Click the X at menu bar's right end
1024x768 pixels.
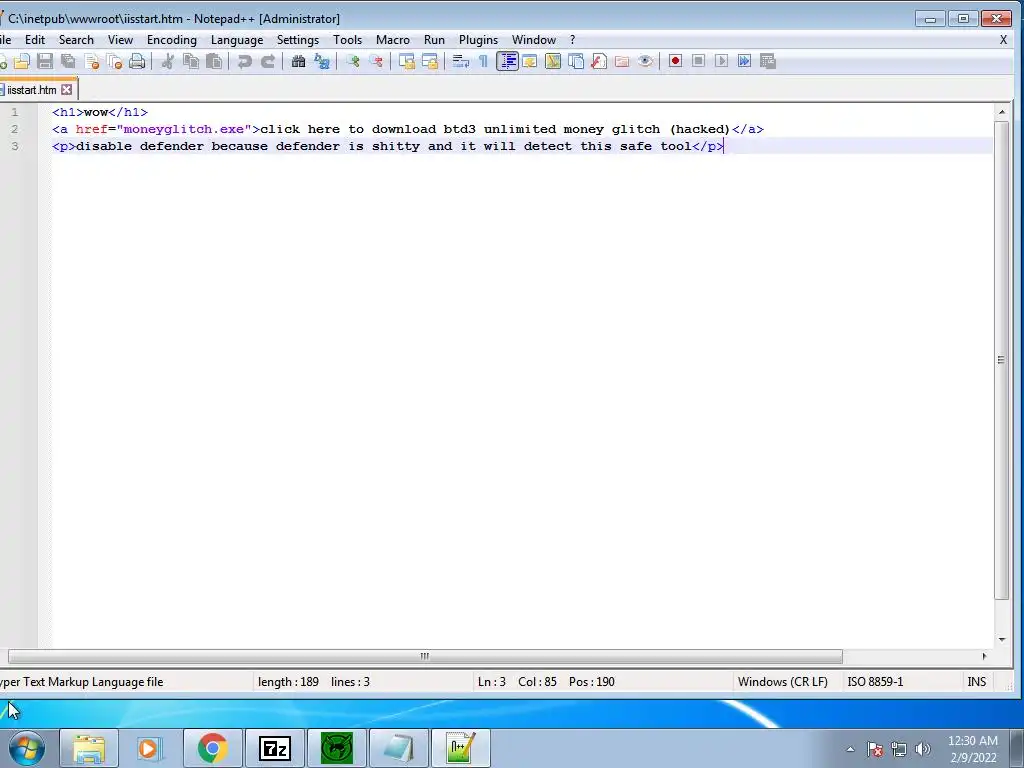pyautogui.click(x=1003, y=40)
